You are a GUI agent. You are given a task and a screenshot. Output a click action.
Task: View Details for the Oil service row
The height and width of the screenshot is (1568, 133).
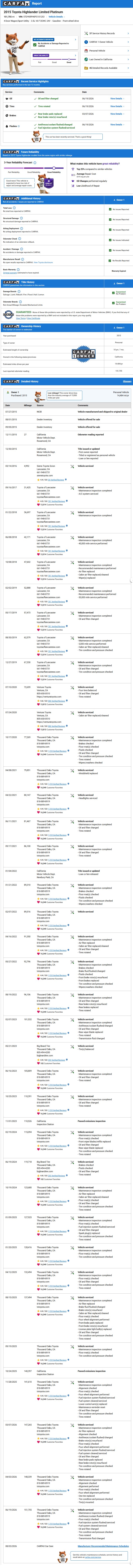coord(117,99)
